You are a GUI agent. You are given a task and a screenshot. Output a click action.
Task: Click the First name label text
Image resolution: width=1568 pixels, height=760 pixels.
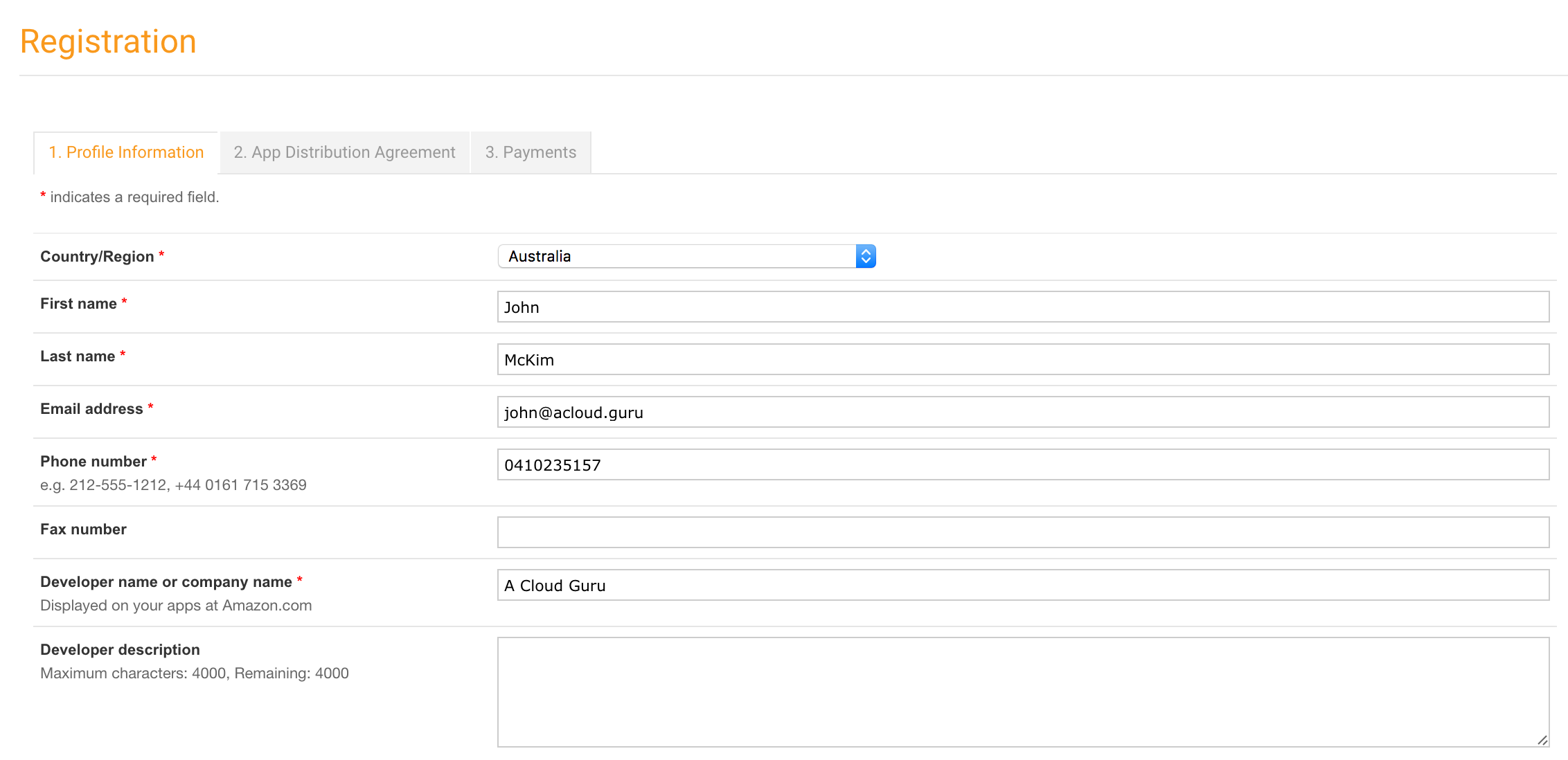pyautogui.click(x=78, y=304)
